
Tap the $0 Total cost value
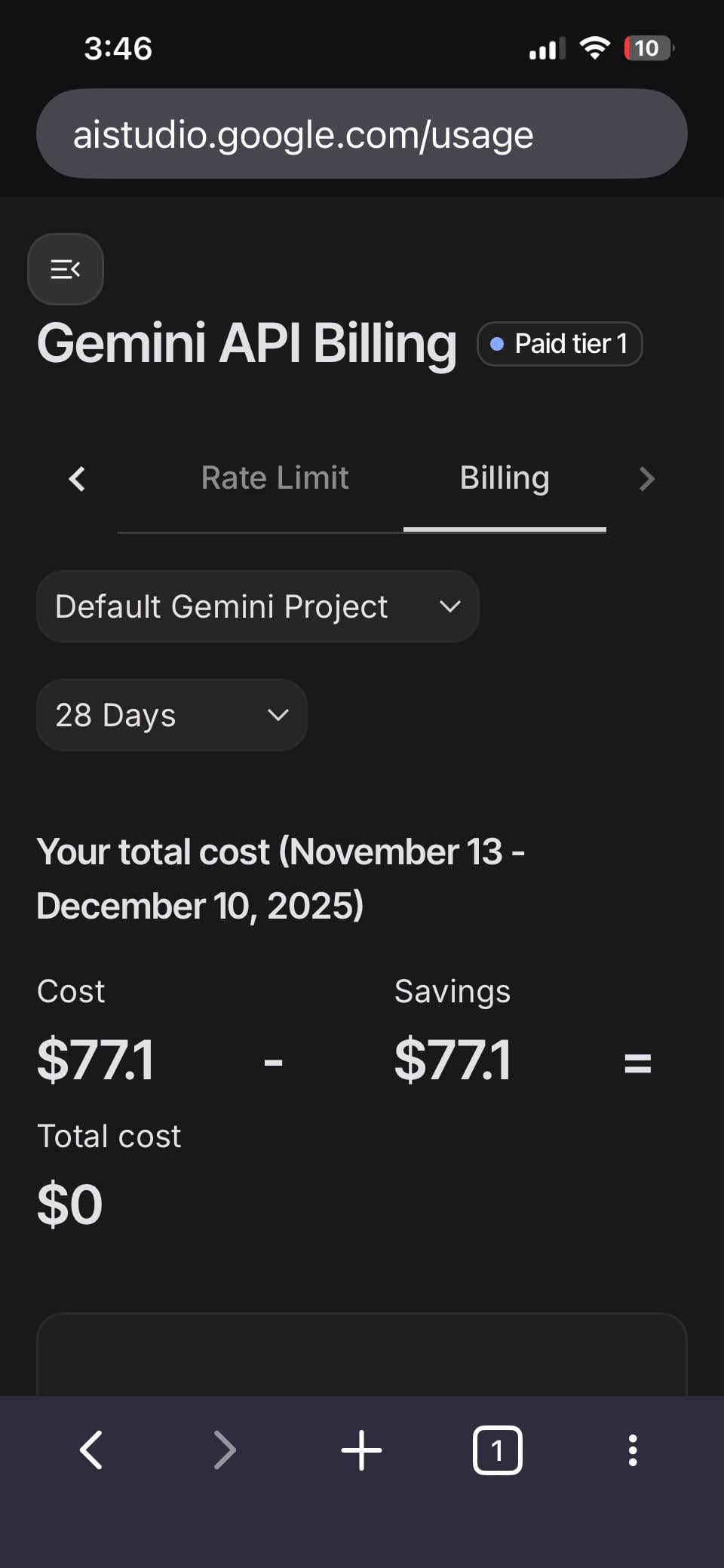[x=69, y=1204]
